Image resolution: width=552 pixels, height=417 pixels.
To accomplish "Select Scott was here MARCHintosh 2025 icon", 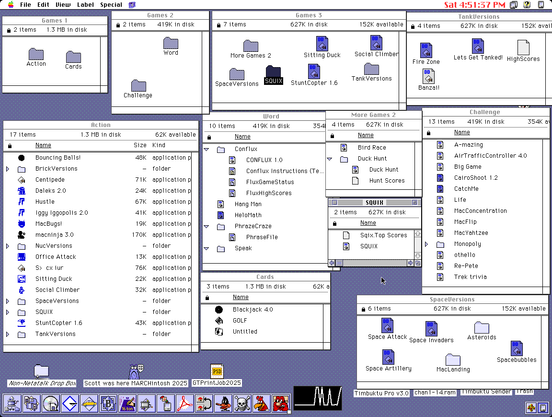I will click(136, 371).
